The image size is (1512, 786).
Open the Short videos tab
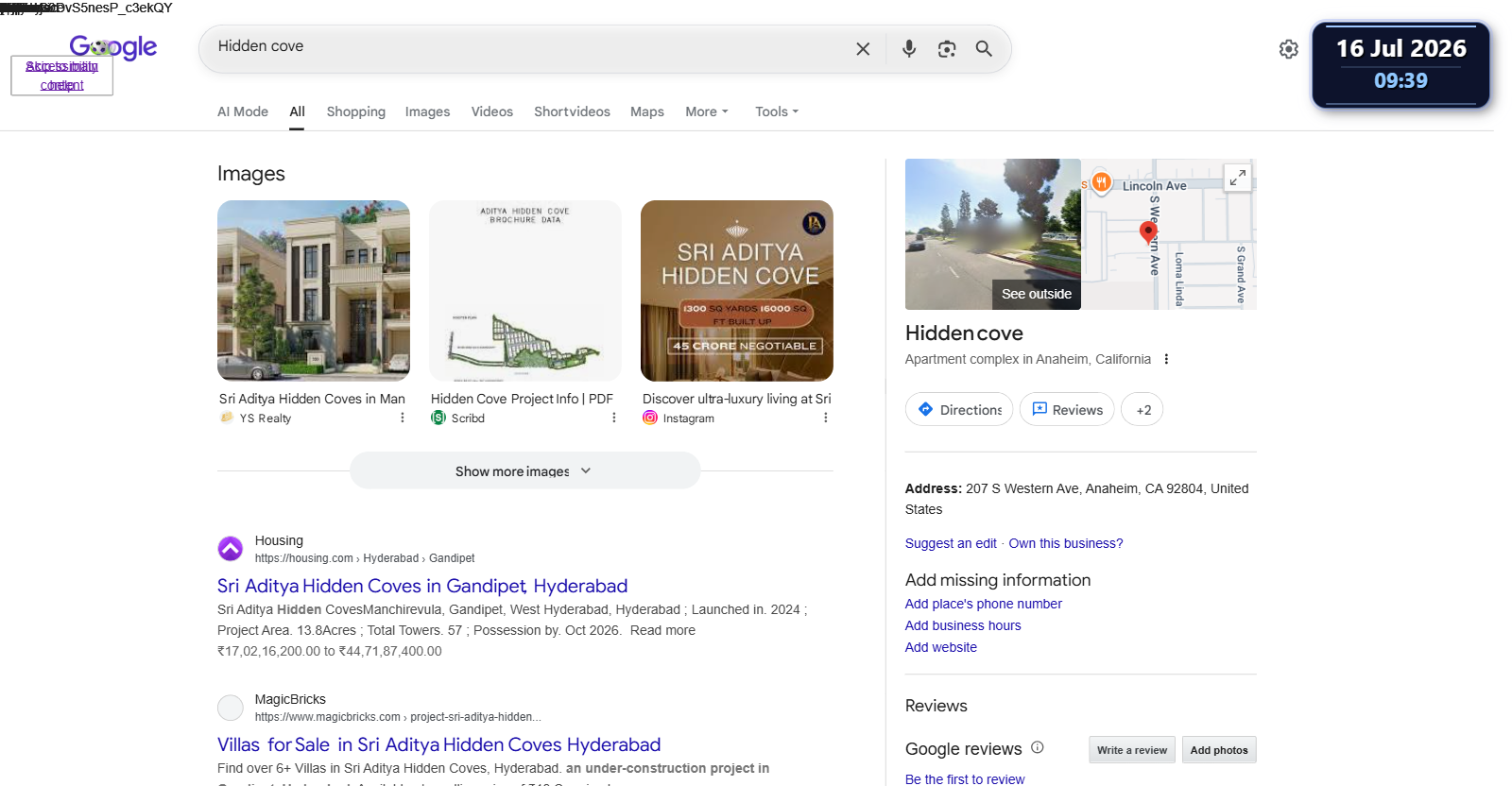[572, 111]
